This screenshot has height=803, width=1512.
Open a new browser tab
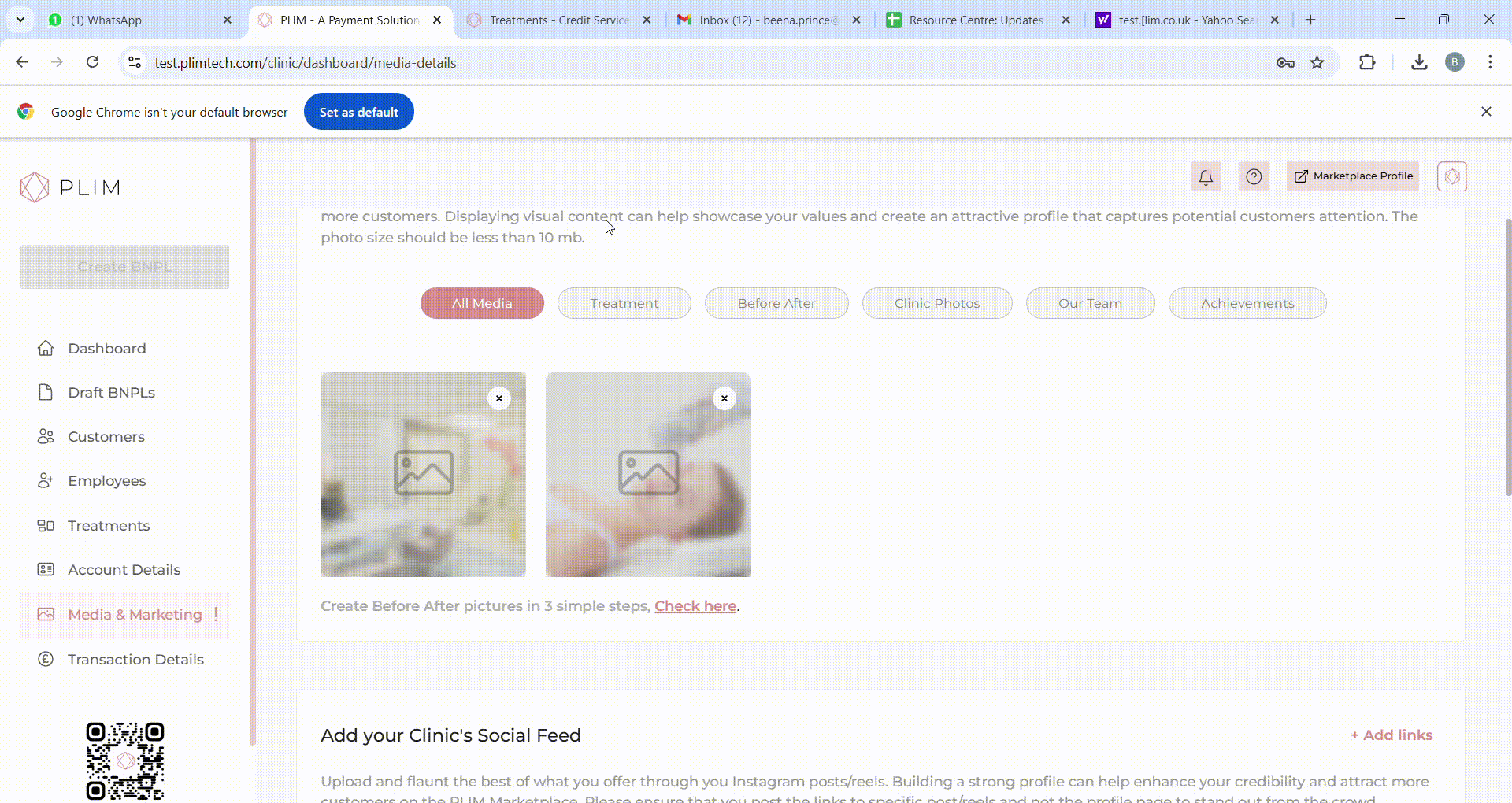point(1310,20)
